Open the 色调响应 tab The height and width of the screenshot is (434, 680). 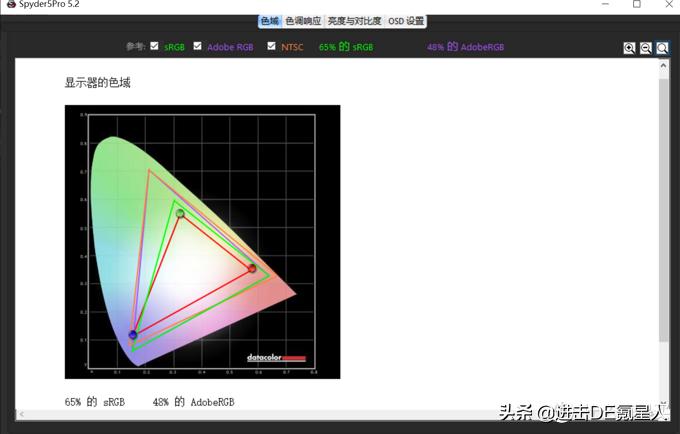pos(303,21)
